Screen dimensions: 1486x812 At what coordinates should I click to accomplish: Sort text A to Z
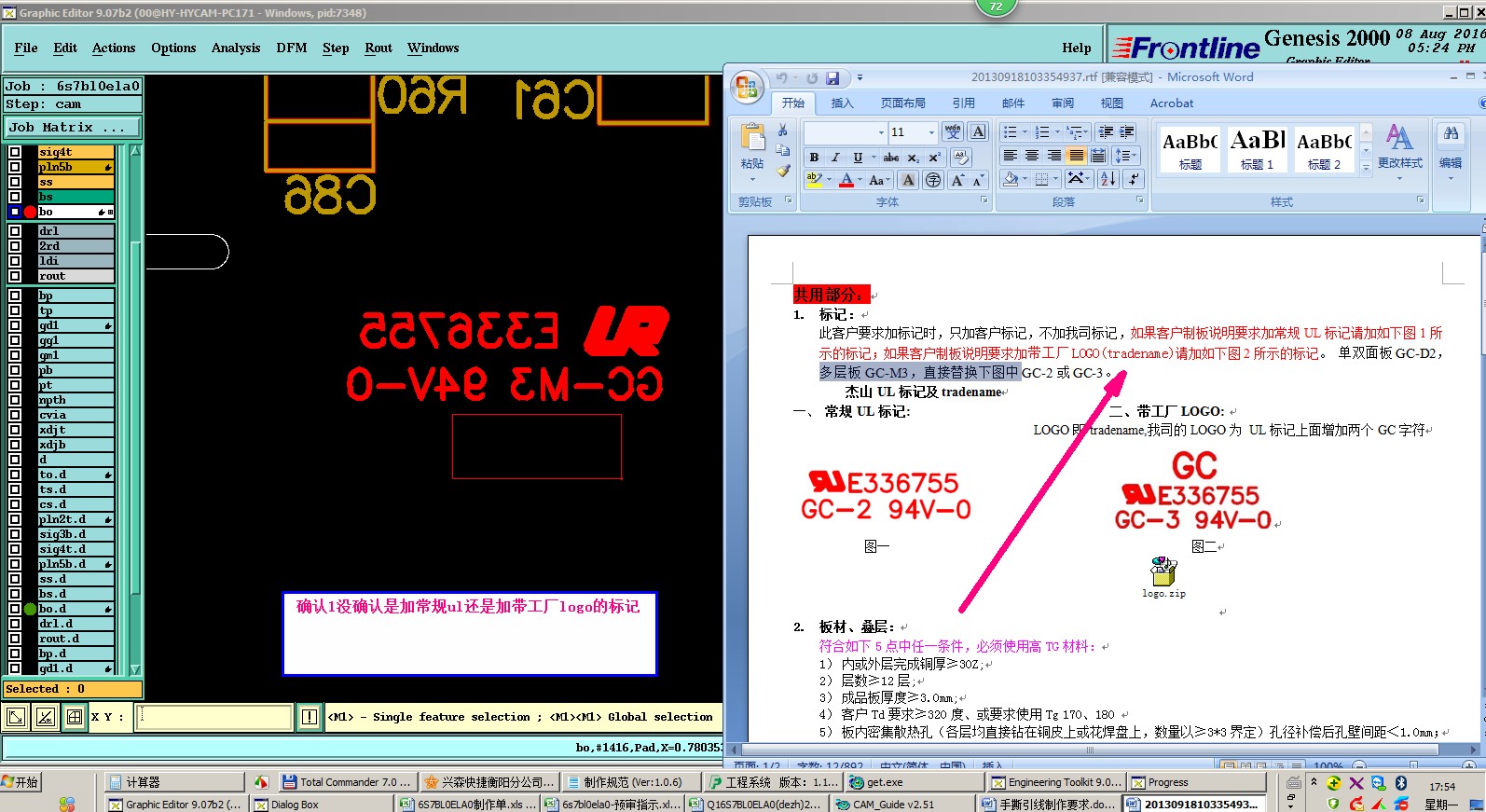pos(1108,179)
